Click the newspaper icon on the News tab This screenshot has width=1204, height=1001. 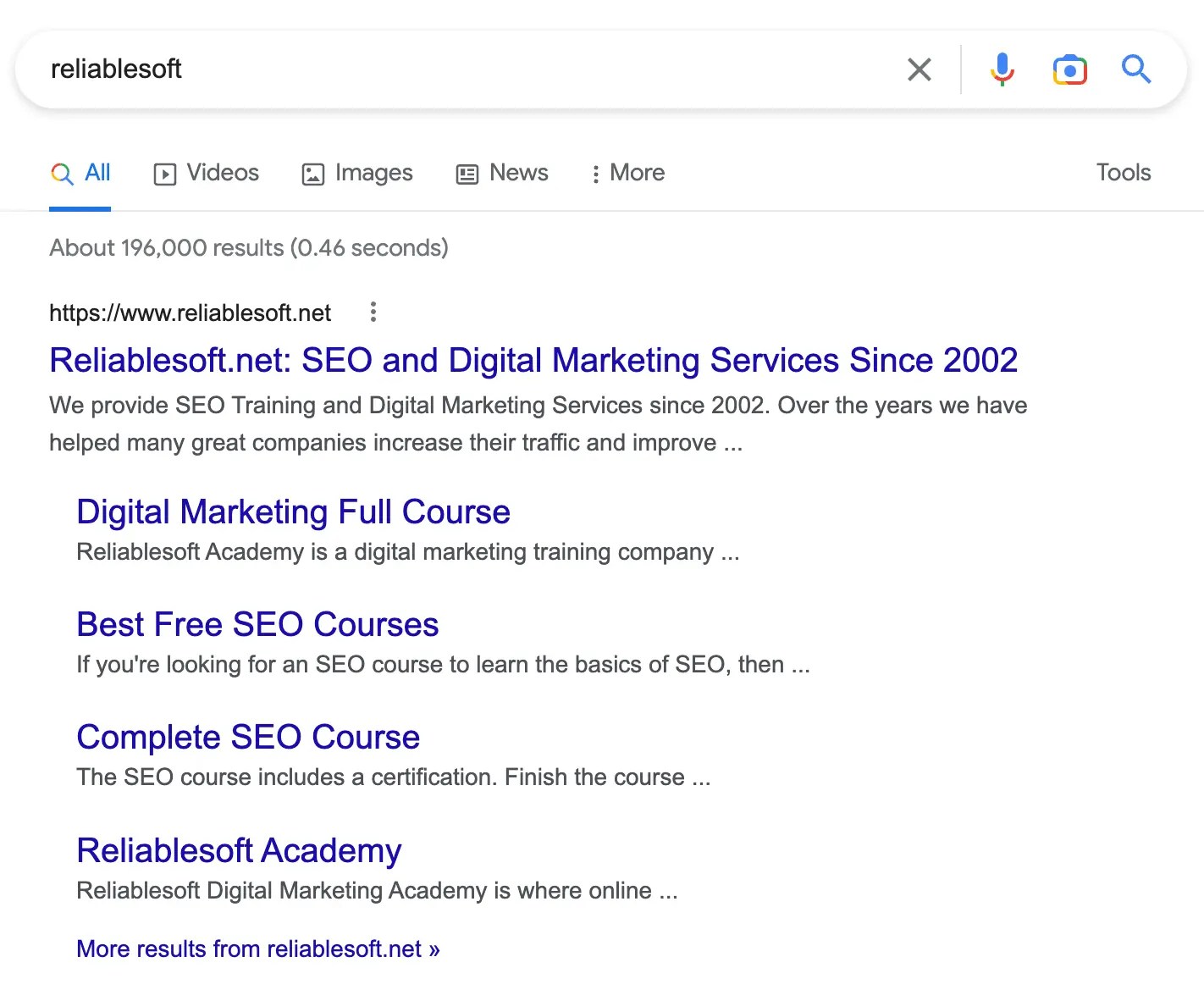coord(467,173)
